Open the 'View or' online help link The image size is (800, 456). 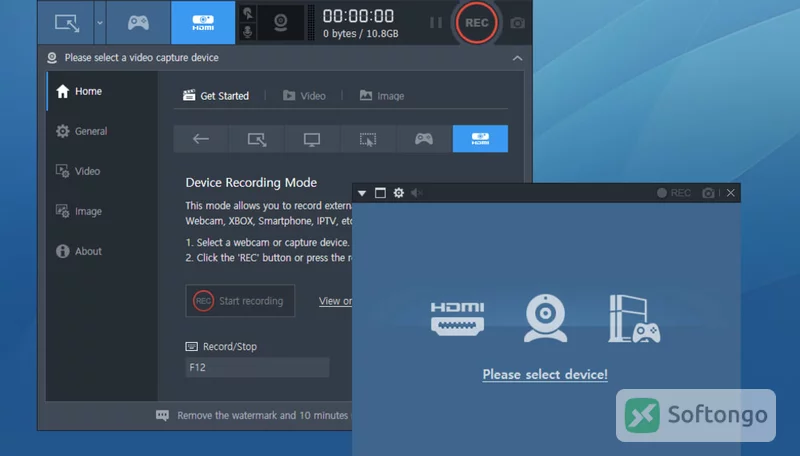(x=335, y=301)
